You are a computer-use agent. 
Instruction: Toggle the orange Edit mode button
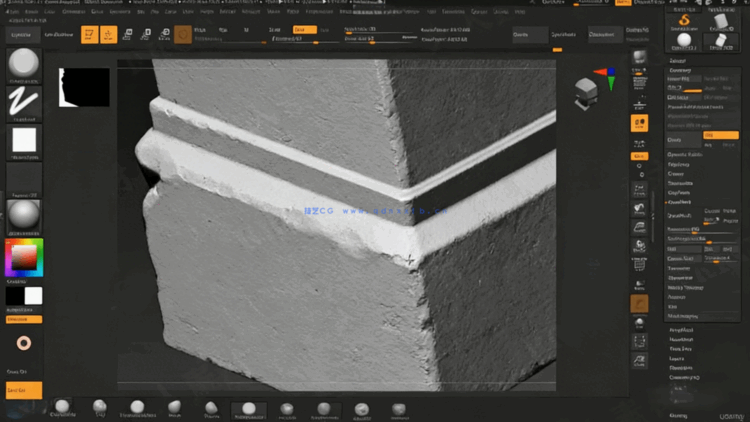[89, 34]
